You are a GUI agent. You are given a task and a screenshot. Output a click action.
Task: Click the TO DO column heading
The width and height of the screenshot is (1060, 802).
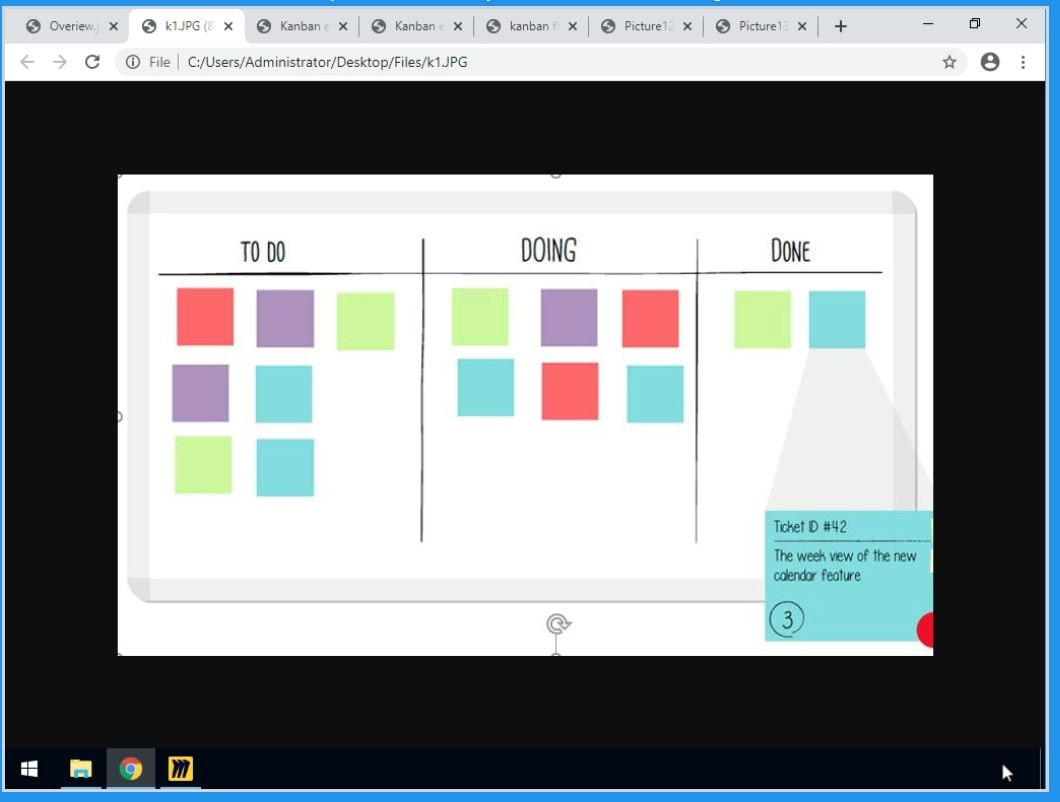click(x=263, y=252)
